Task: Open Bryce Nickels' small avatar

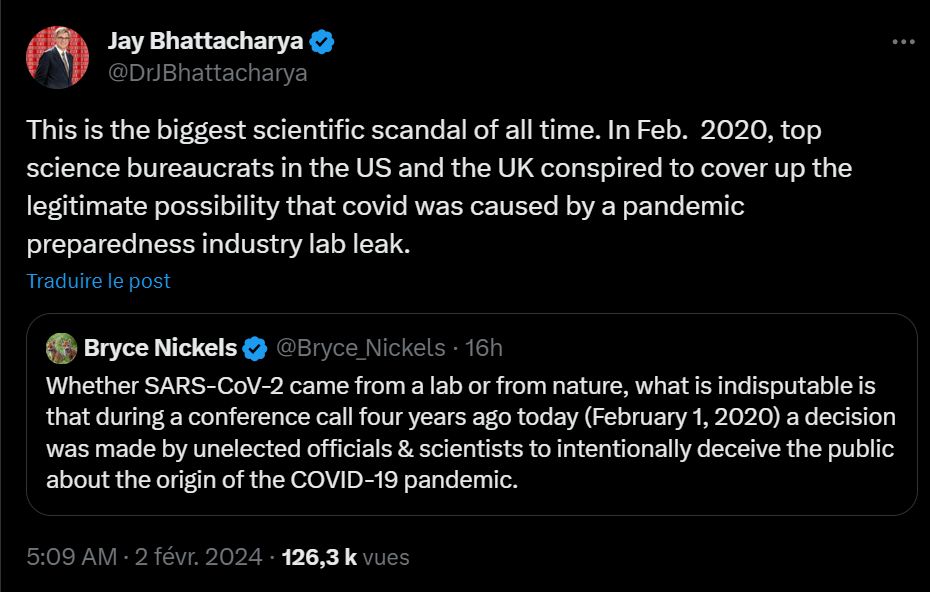Action: point(62,348)
